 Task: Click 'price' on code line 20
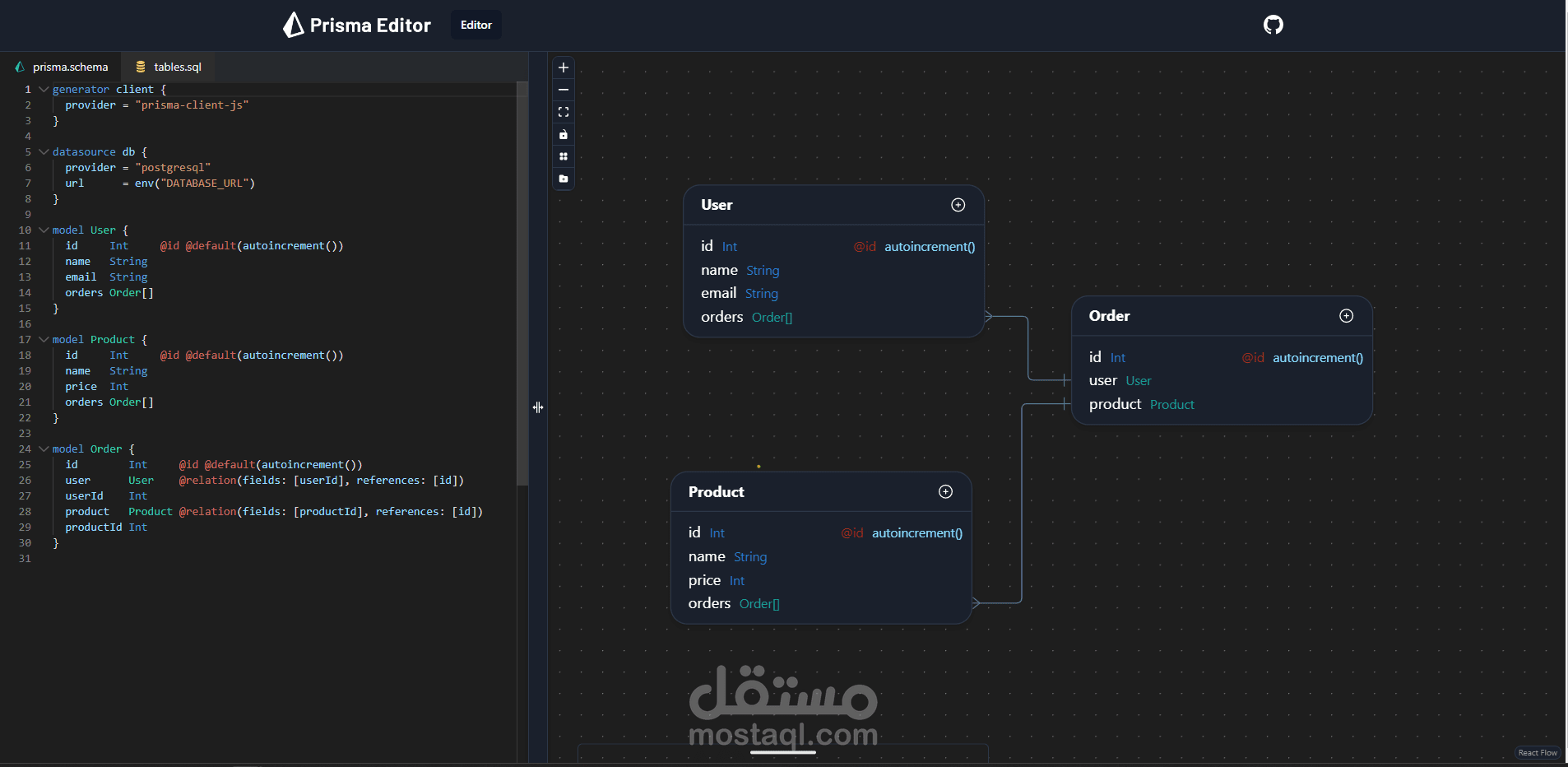click(x=81, y=386)
